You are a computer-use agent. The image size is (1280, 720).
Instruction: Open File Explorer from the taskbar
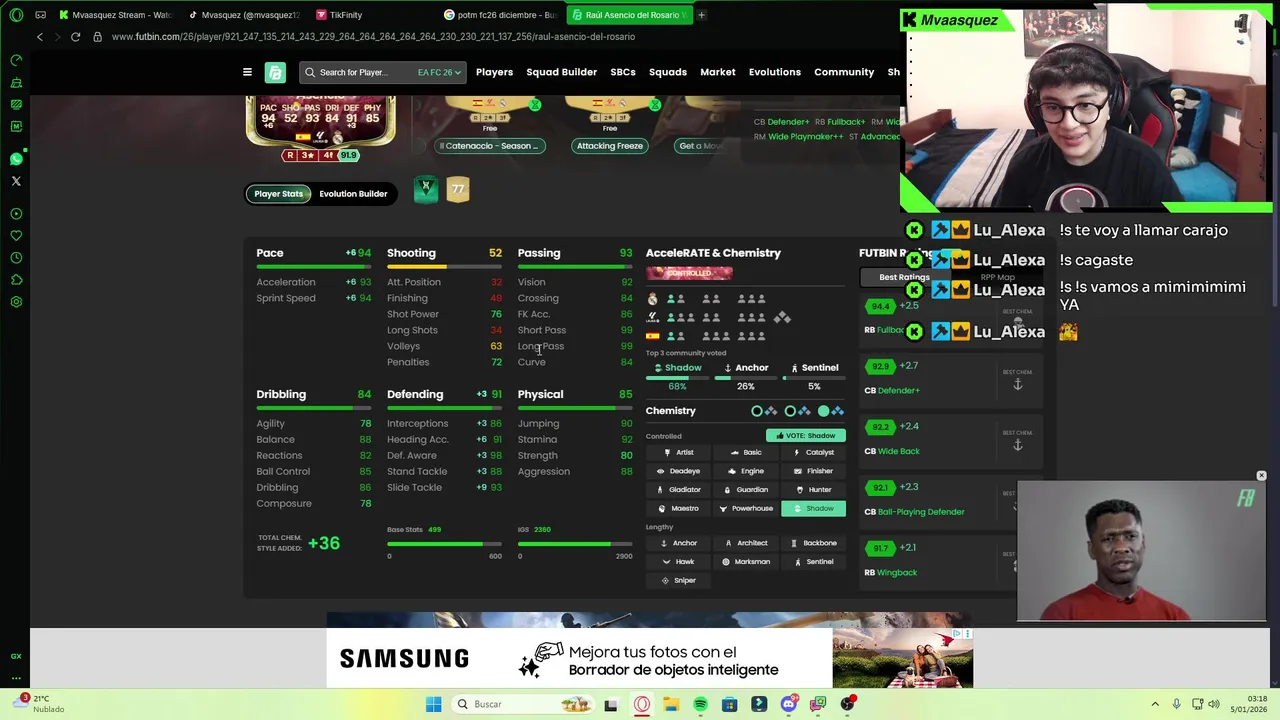pyautogui.click(x=671, y=704)
